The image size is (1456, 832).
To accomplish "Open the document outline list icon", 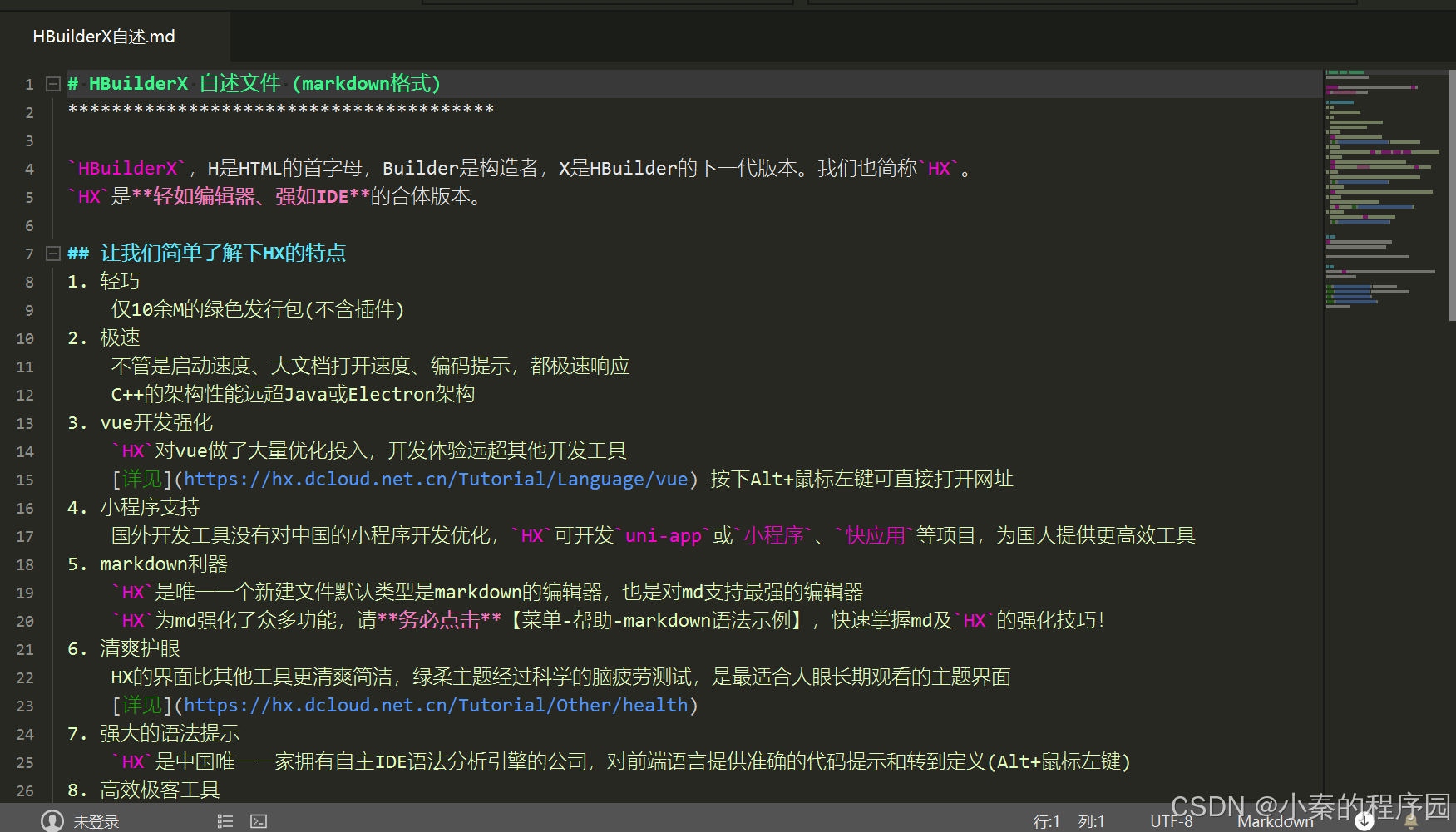I will pyautogui.click(x=225, y=821).
